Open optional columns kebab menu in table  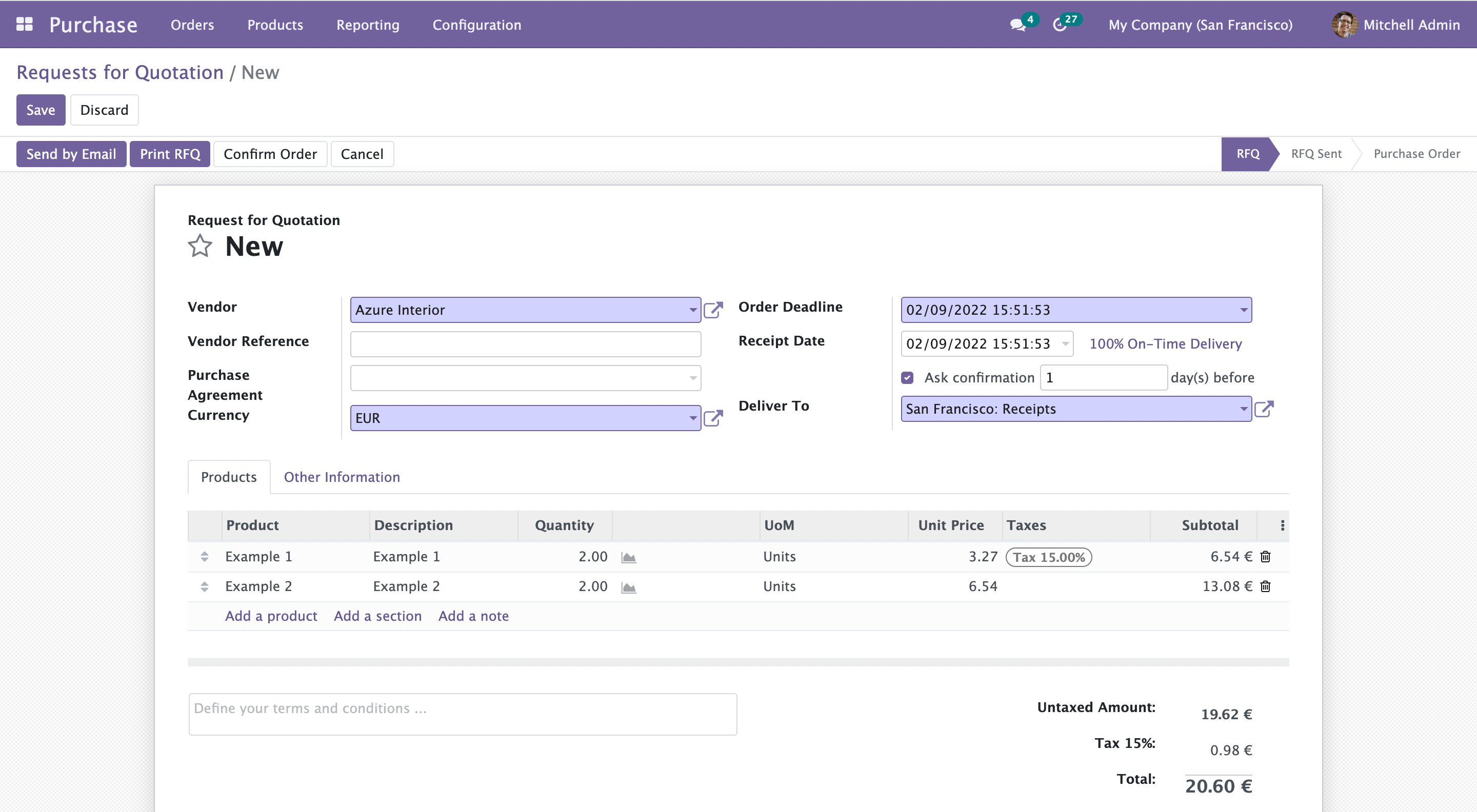coord(1282,525)
